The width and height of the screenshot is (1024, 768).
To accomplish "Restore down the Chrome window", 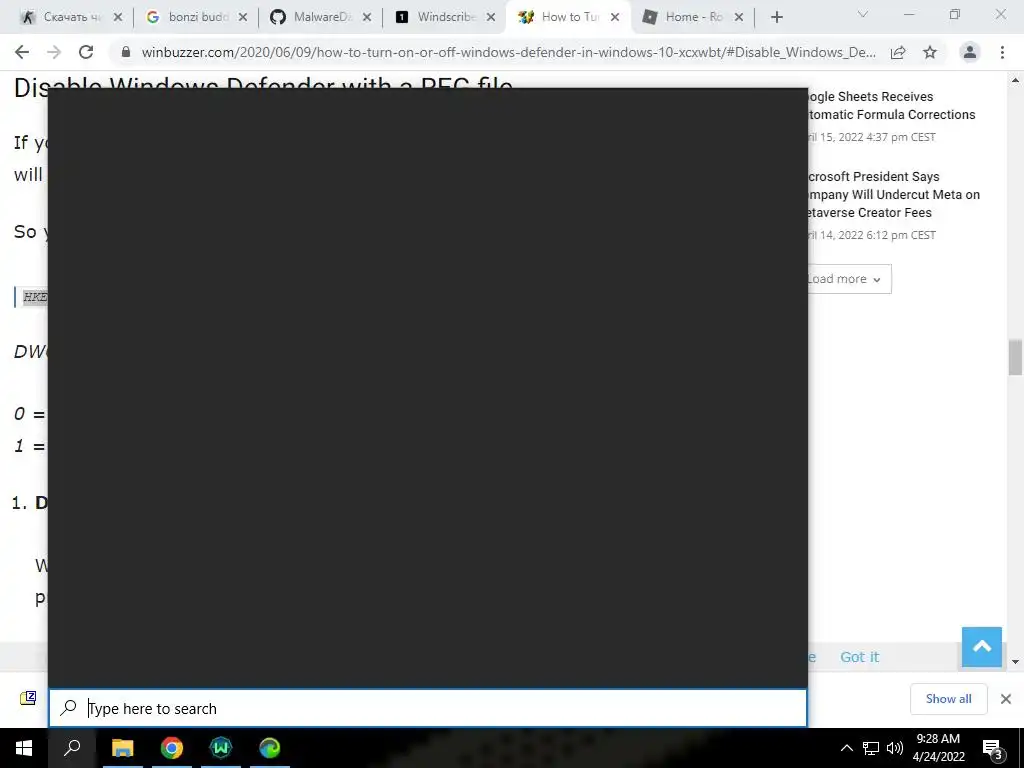I will pos(955,14).
